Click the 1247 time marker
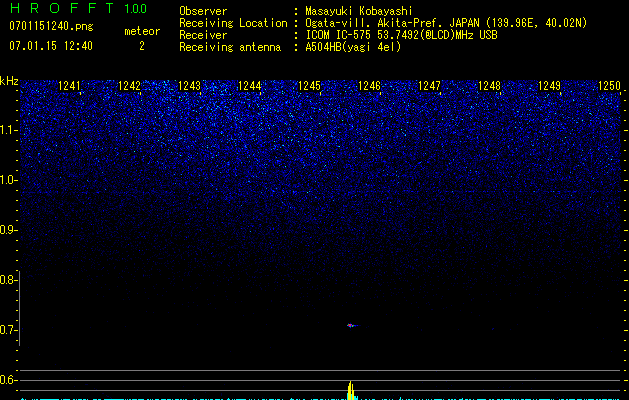This screenshot has width=629, height=400. pos(429,86)
